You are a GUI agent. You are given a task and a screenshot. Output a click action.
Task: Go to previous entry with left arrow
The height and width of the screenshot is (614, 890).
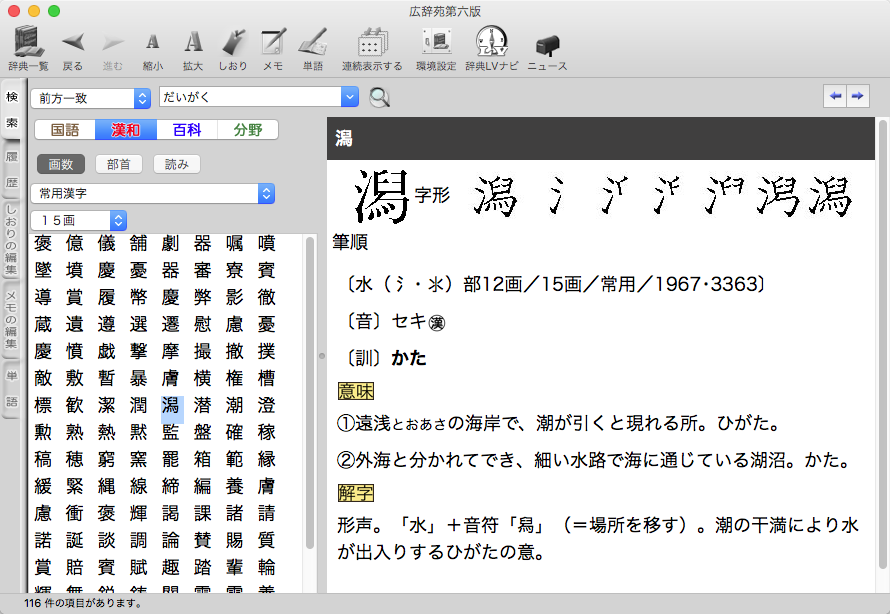[835, 96]
